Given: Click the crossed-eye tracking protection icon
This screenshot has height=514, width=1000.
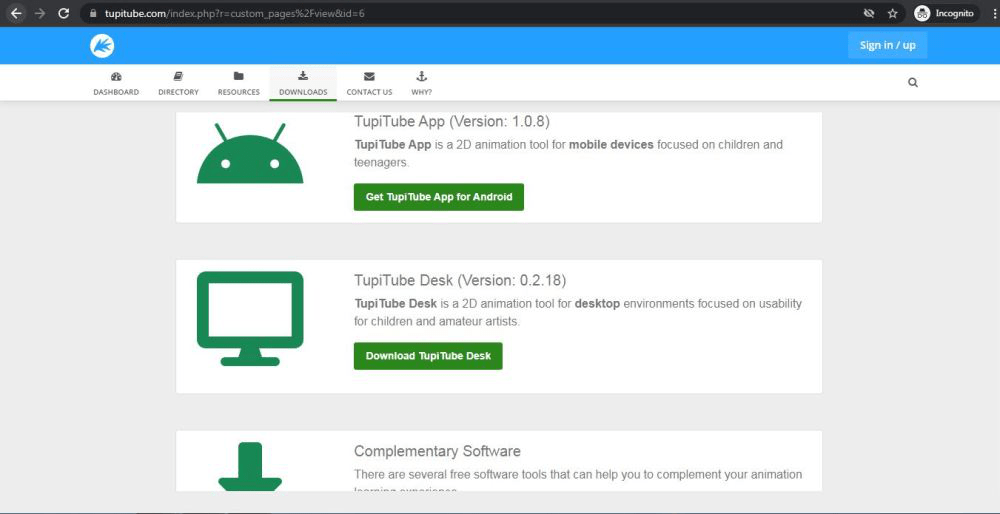Looking at the screenshot, I should pyautogui.click(x=869, y=13).
